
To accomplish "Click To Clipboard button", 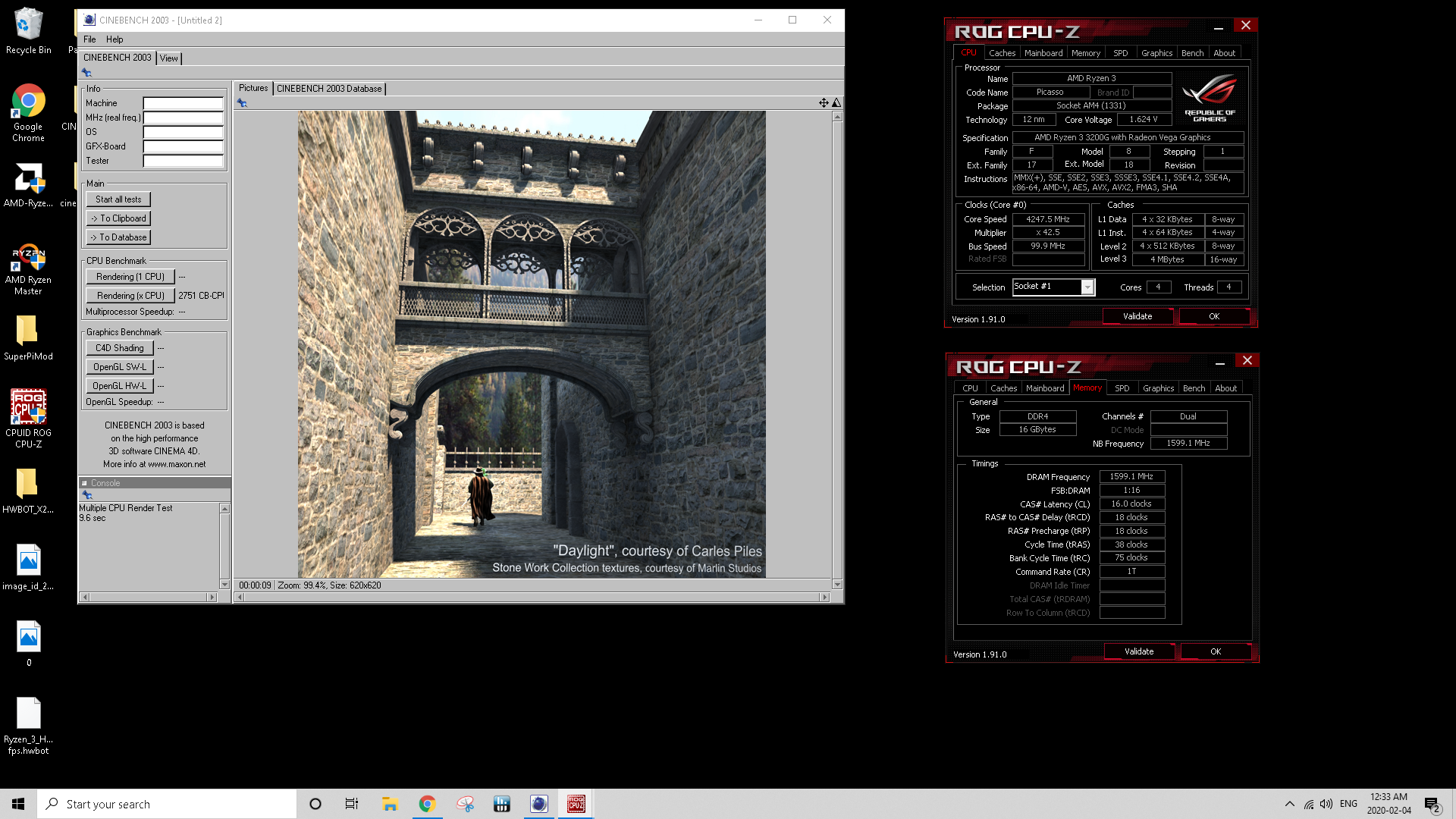I will pyautogui.click(x=118, y=218).
